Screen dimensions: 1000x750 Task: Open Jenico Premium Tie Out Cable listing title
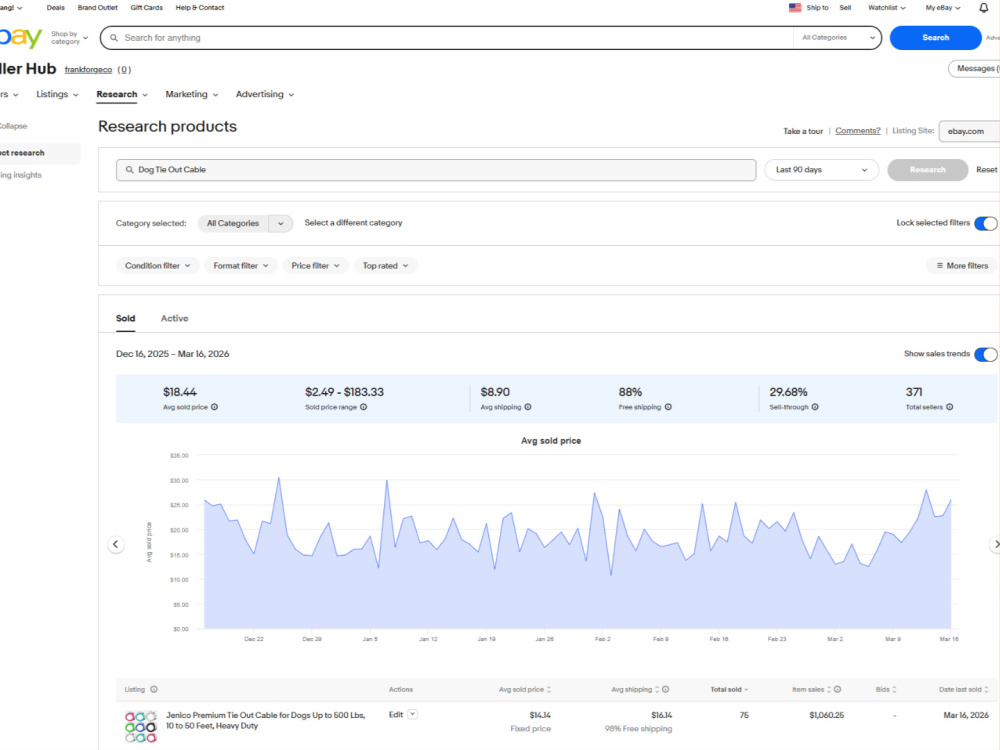pyautogui.click(x=265, y=720)
